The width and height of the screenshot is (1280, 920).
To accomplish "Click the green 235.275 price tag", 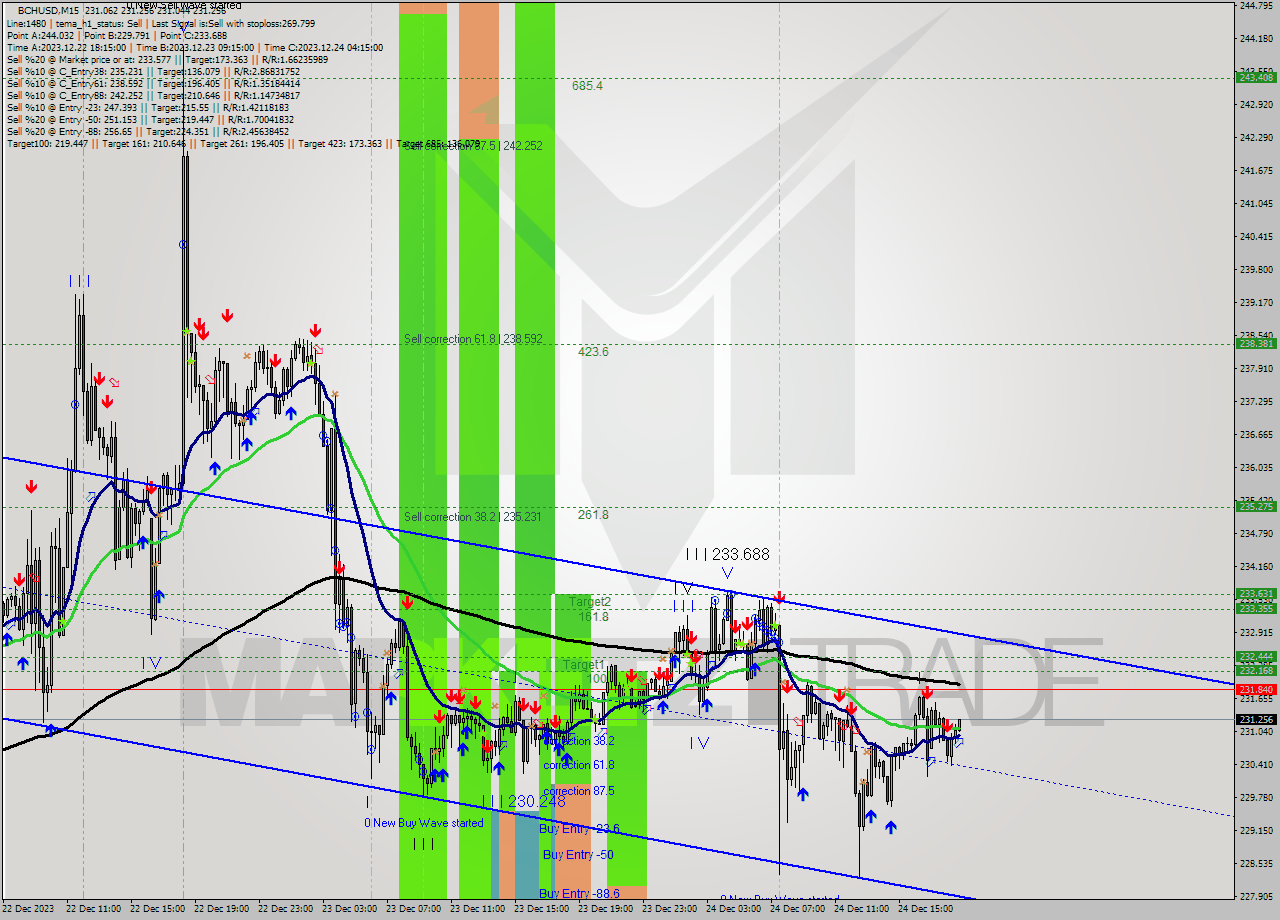I will point(1256,506).
